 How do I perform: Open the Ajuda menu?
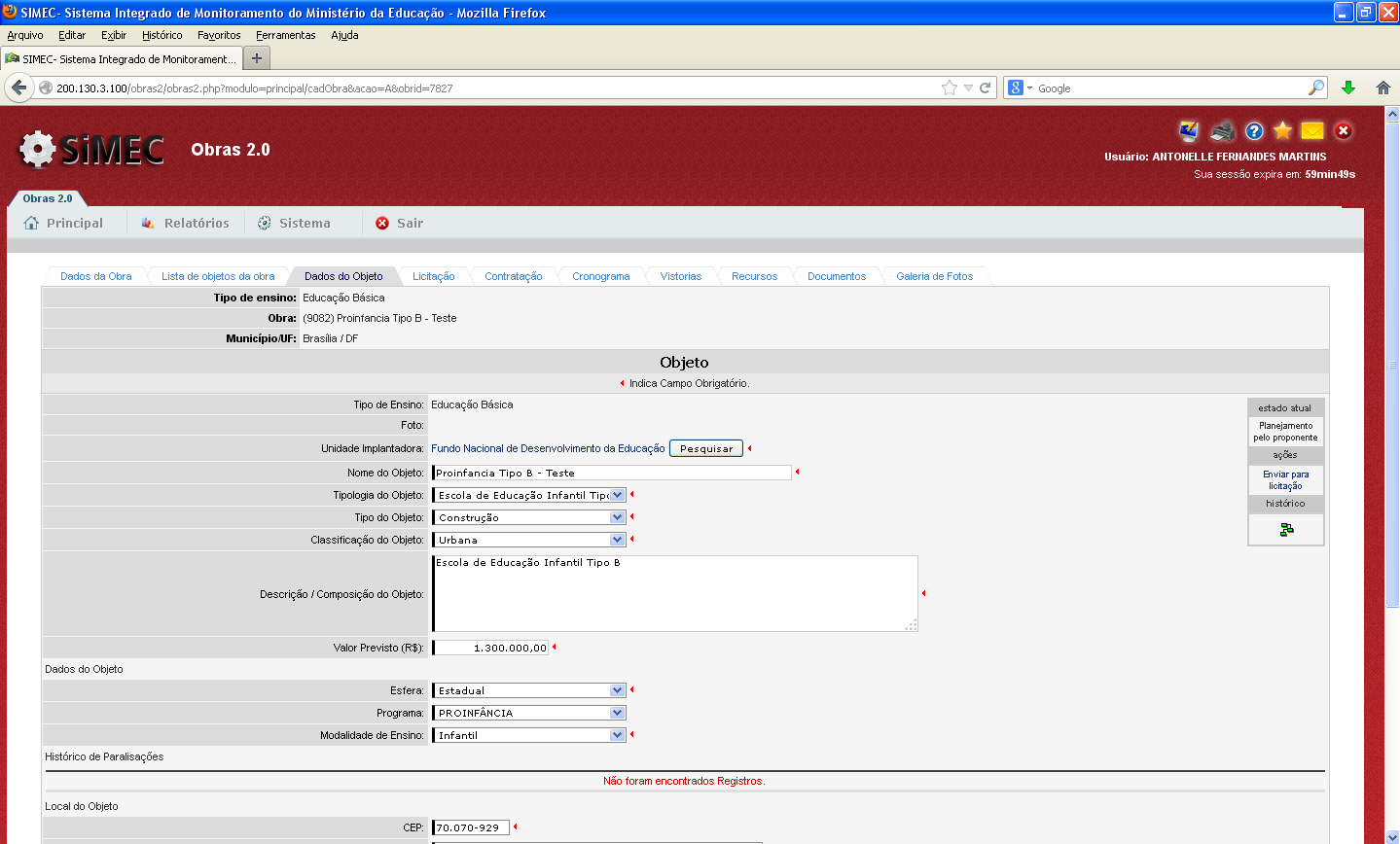click(x=344, y=35)
